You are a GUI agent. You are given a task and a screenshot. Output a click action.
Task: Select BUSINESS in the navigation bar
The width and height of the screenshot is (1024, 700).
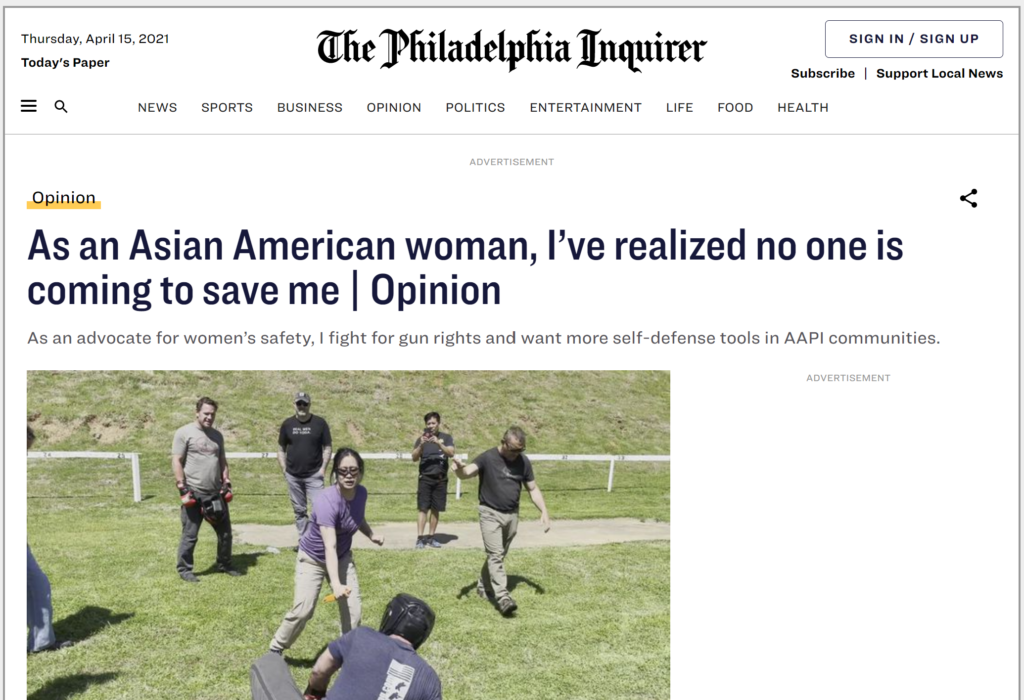[x=310, y=107]
